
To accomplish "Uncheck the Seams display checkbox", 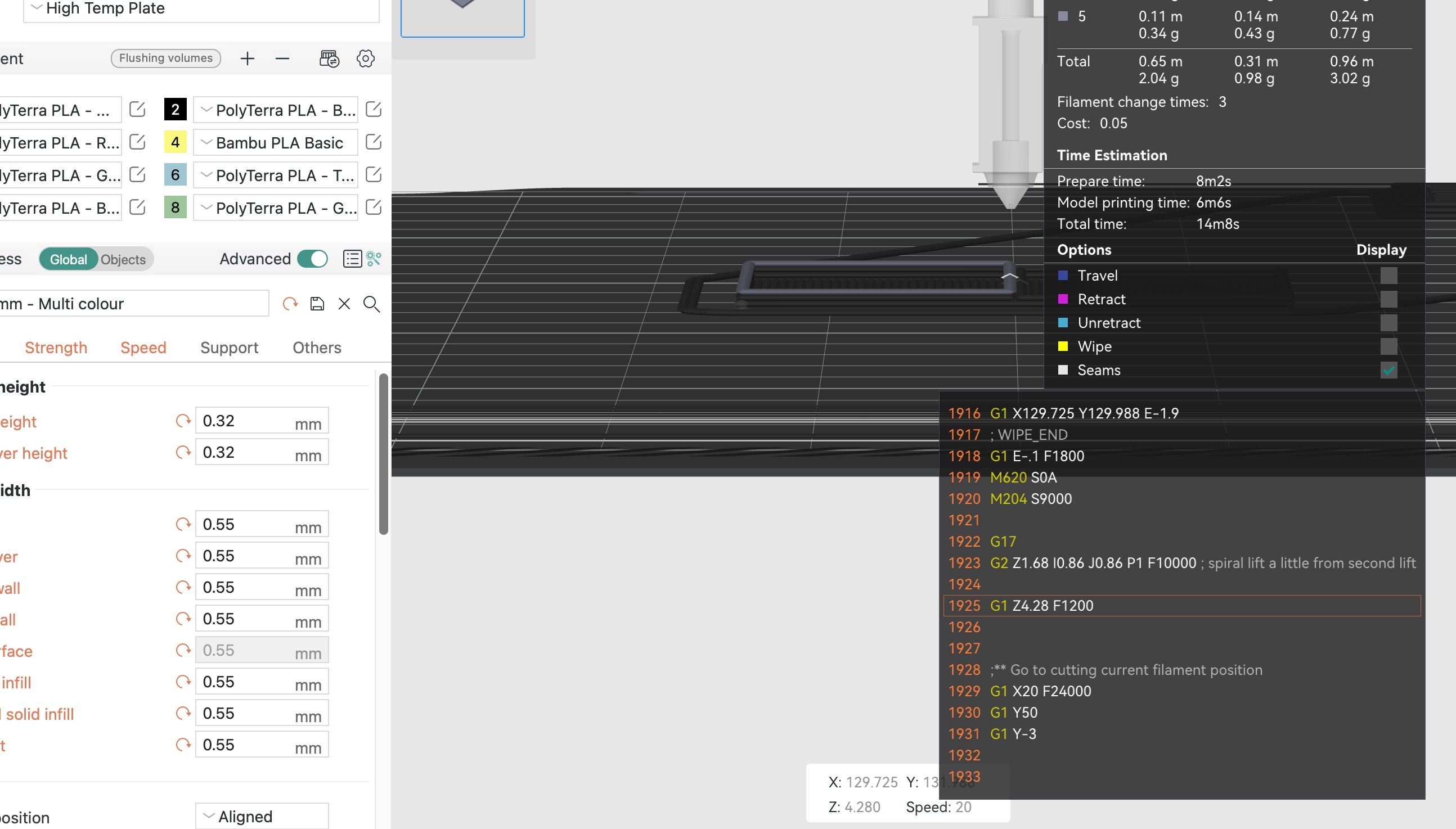I will pos(1389,370).
